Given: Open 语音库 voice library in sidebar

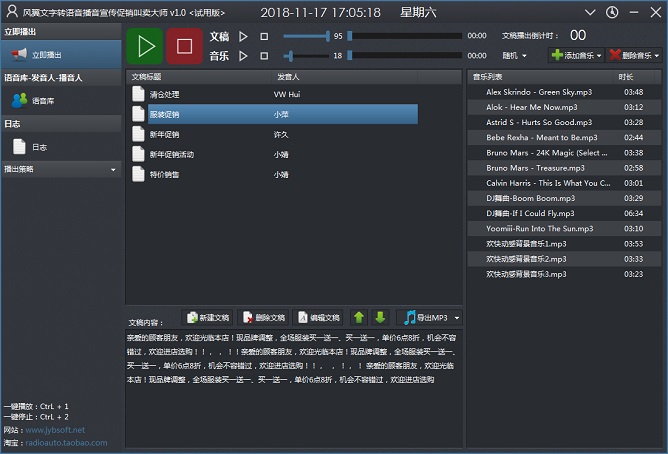Looking at the screenshot, I should 61,101.
